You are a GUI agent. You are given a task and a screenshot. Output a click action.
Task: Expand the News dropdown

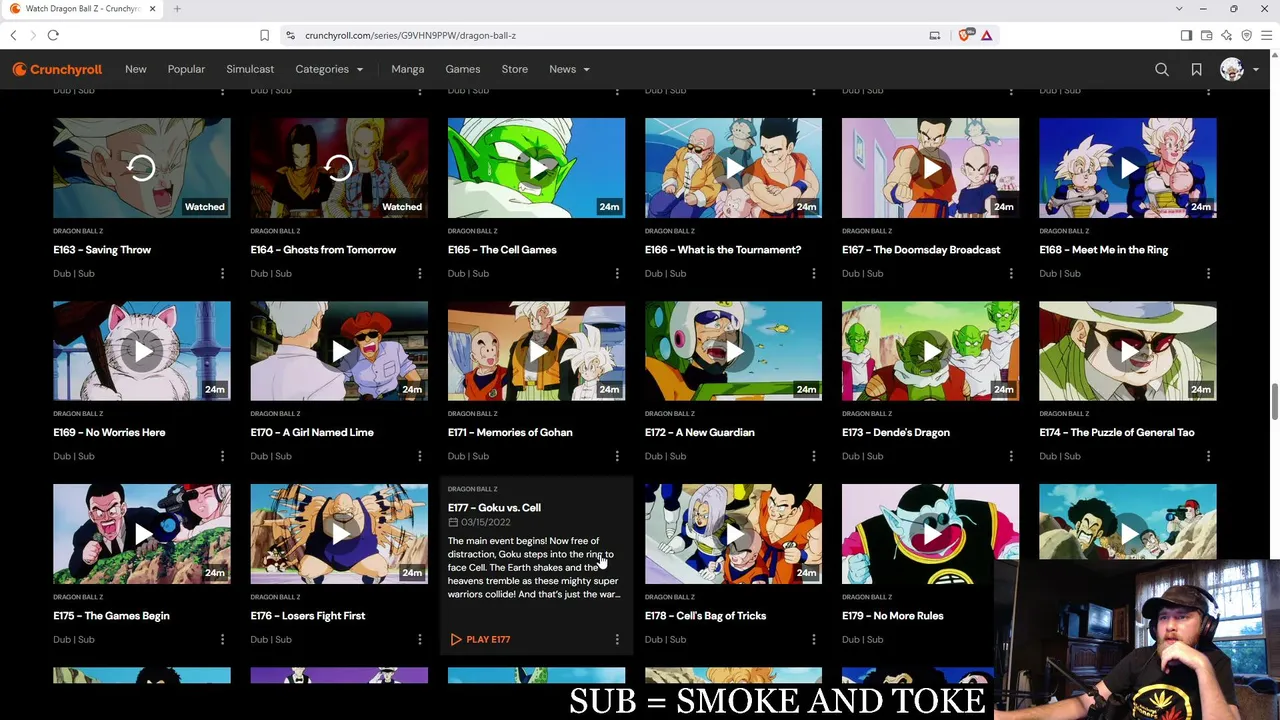569,69
